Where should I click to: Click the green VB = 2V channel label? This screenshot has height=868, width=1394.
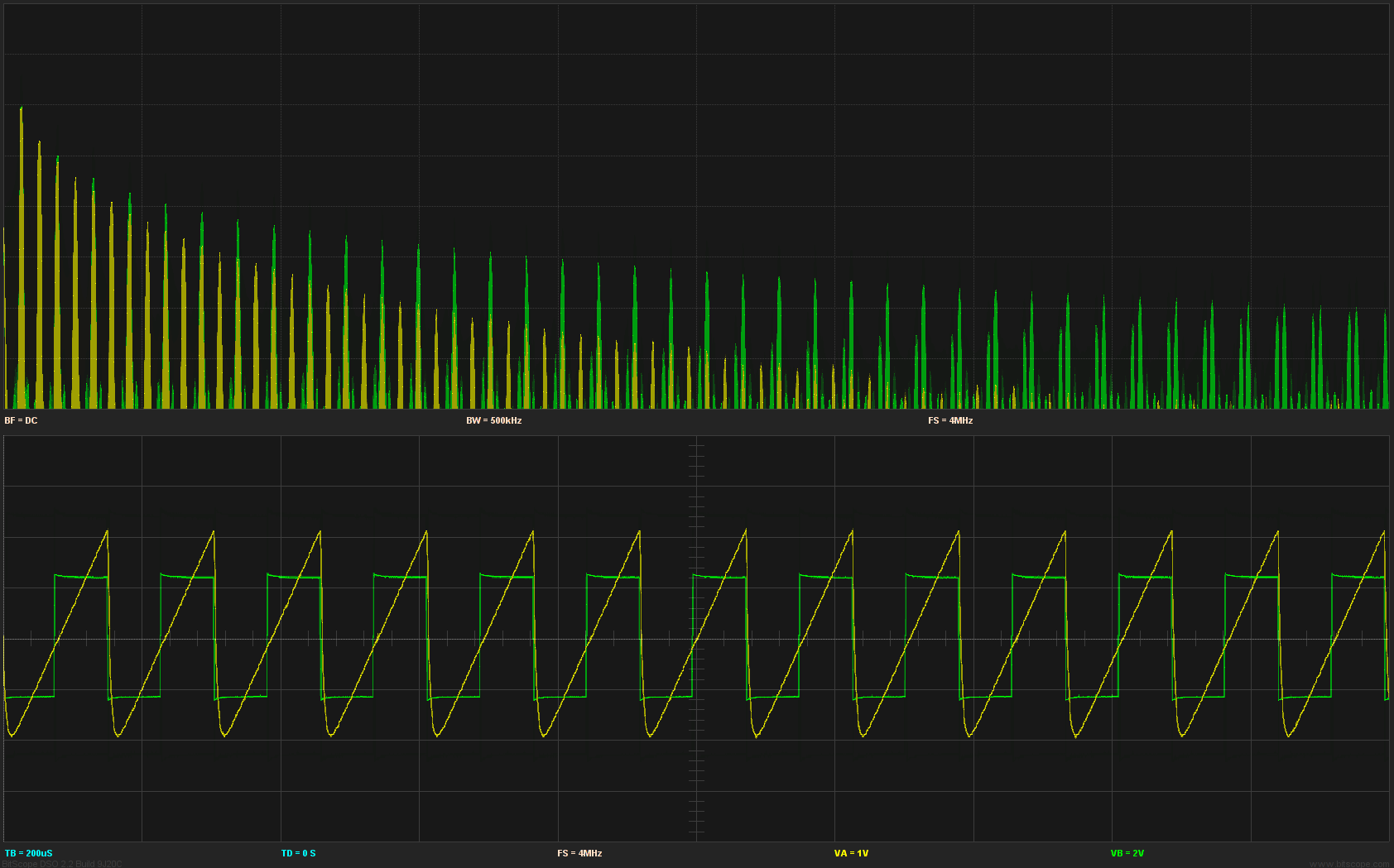(1127, 853)
